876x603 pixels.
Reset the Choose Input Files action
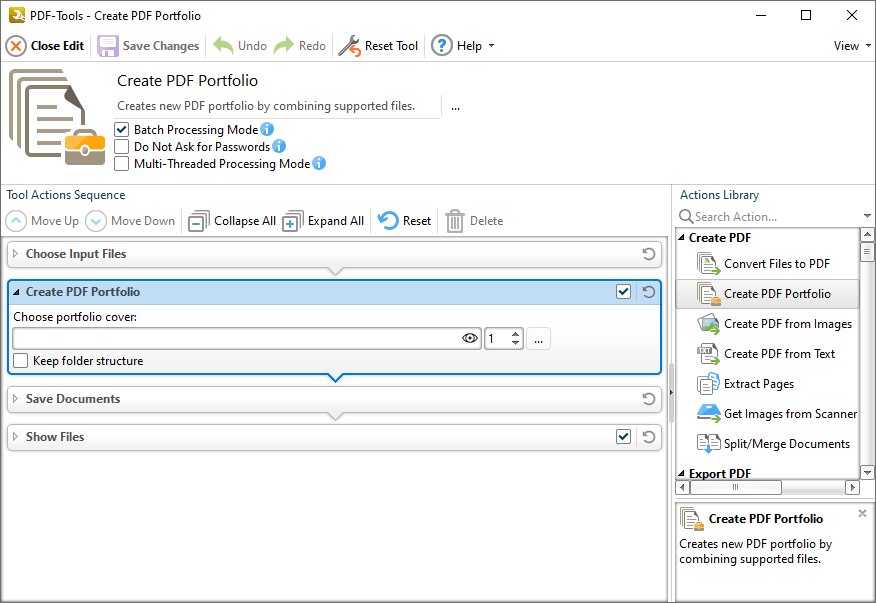tap(648, 254)
